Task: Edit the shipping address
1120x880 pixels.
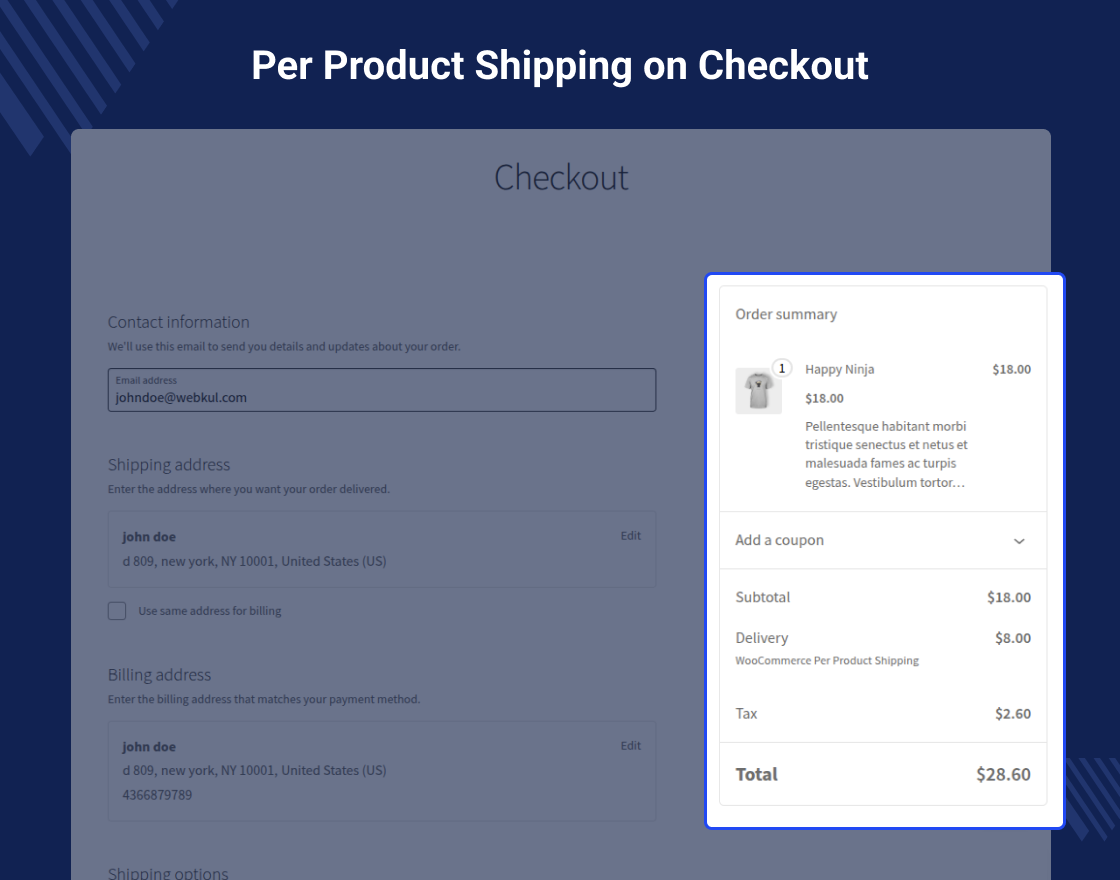Action: click(x=630, y=536)
